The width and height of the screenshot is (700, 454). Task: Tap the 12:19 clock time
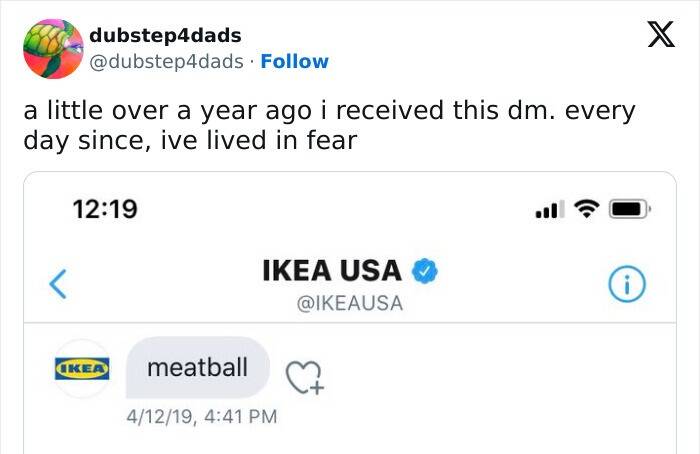point(105,210)
